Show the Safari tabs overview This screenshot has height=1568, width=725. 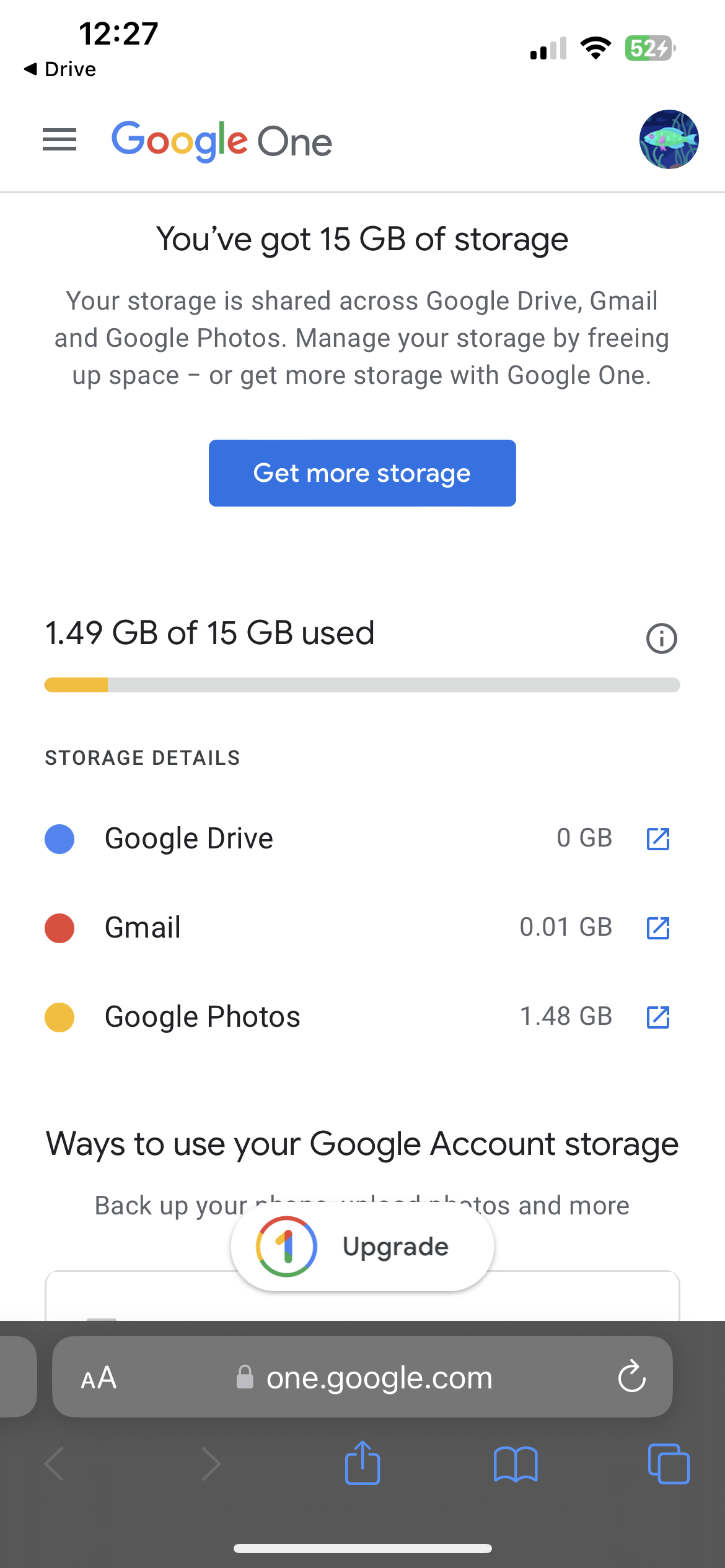pos(668,1464)
